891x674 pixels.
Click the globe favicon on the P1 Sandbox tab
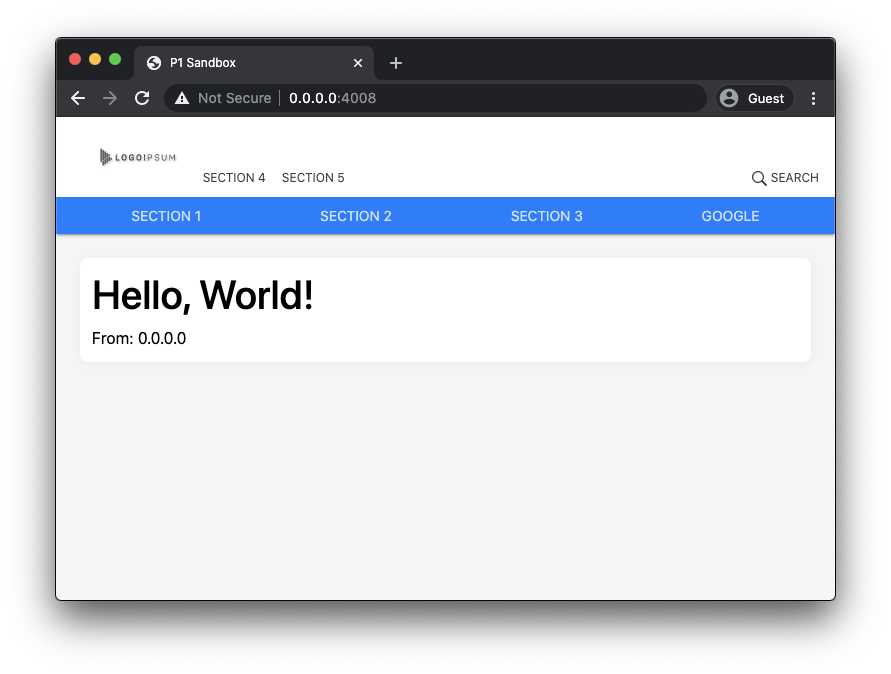(153, 63)
